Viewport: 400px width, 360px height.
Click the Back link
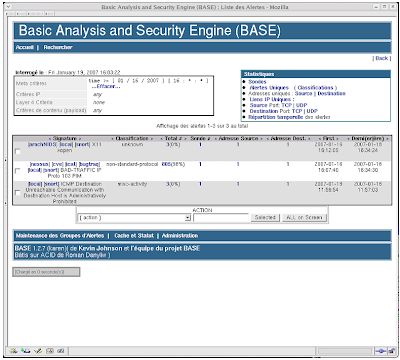382,58
